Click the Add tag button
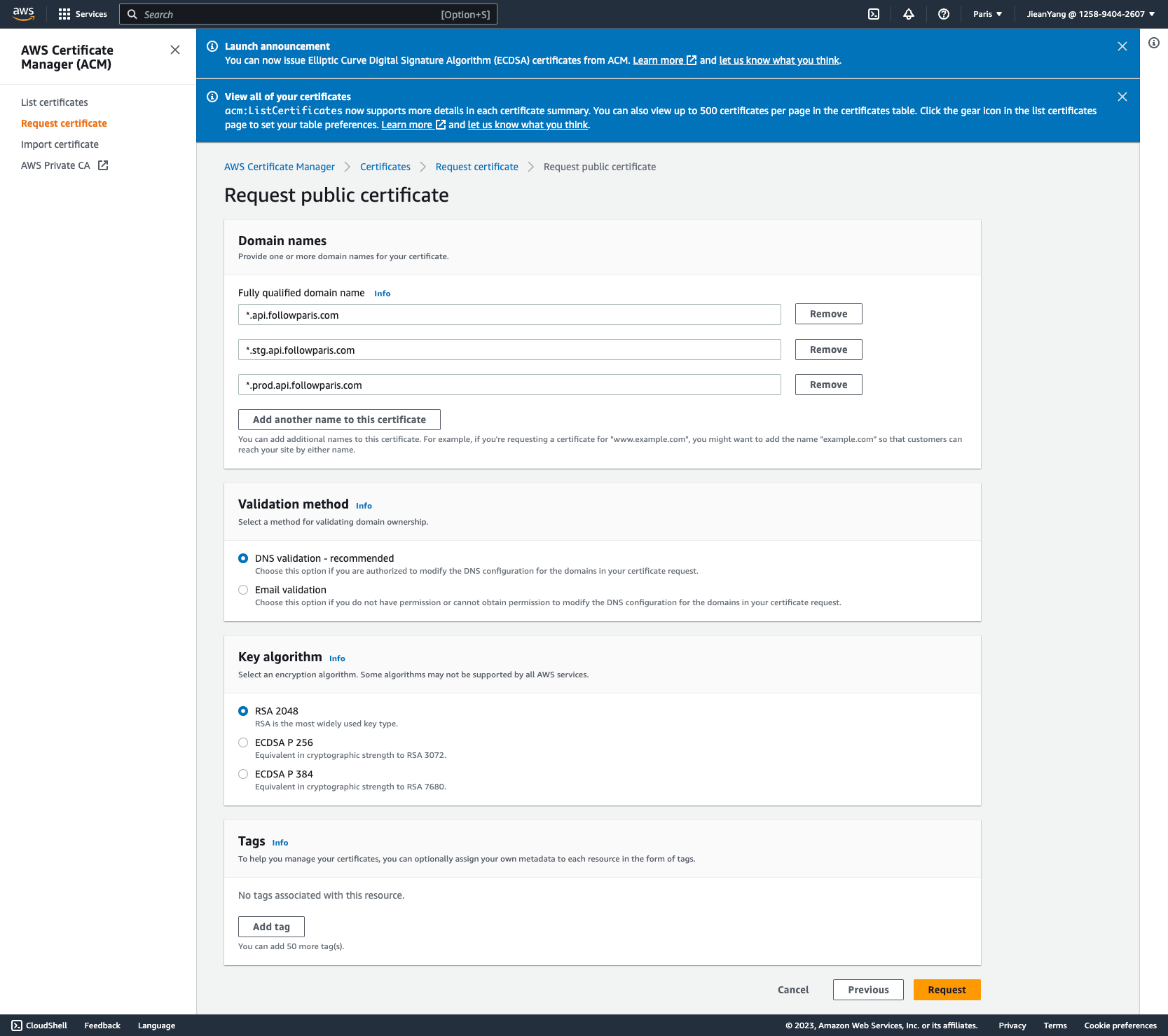This screenshot has width=1168, height=1036. point(271,927)
